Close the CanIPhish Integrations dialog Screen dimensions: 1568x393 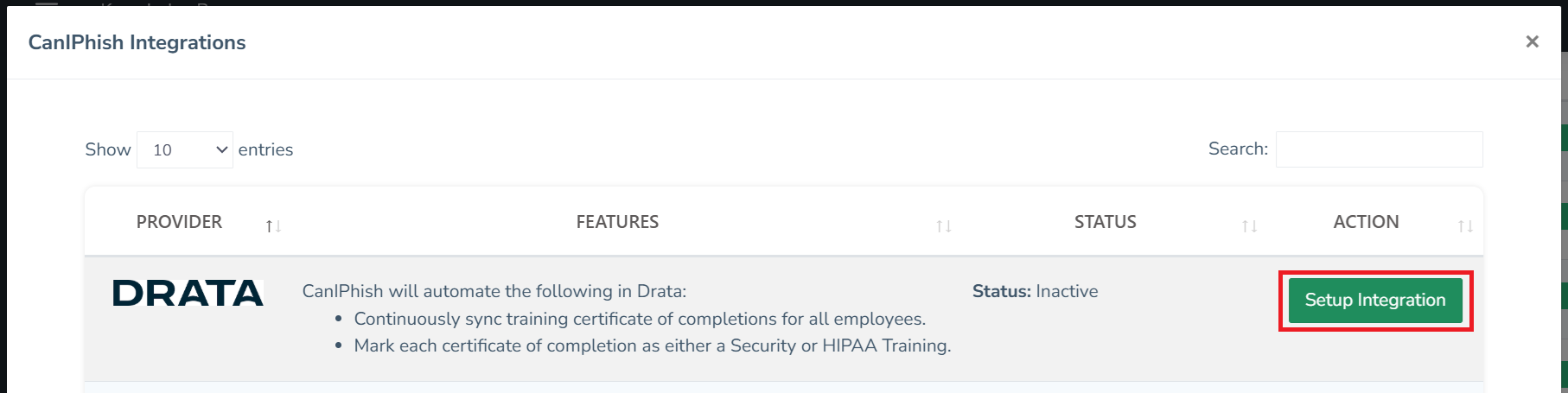click(x=1532, y=41)
